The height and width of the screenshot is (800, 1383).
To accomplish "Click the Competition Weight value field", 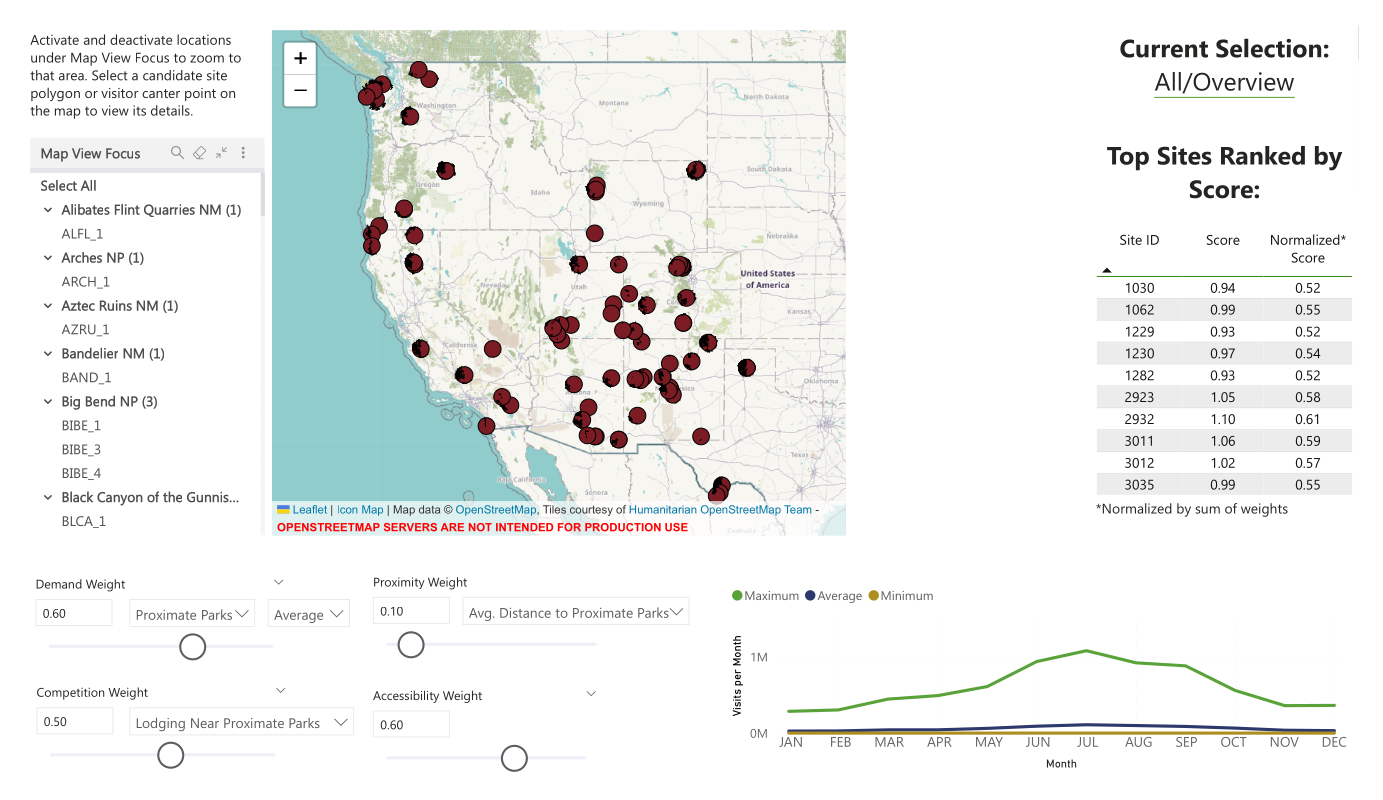I will click(x=74, y=722).
